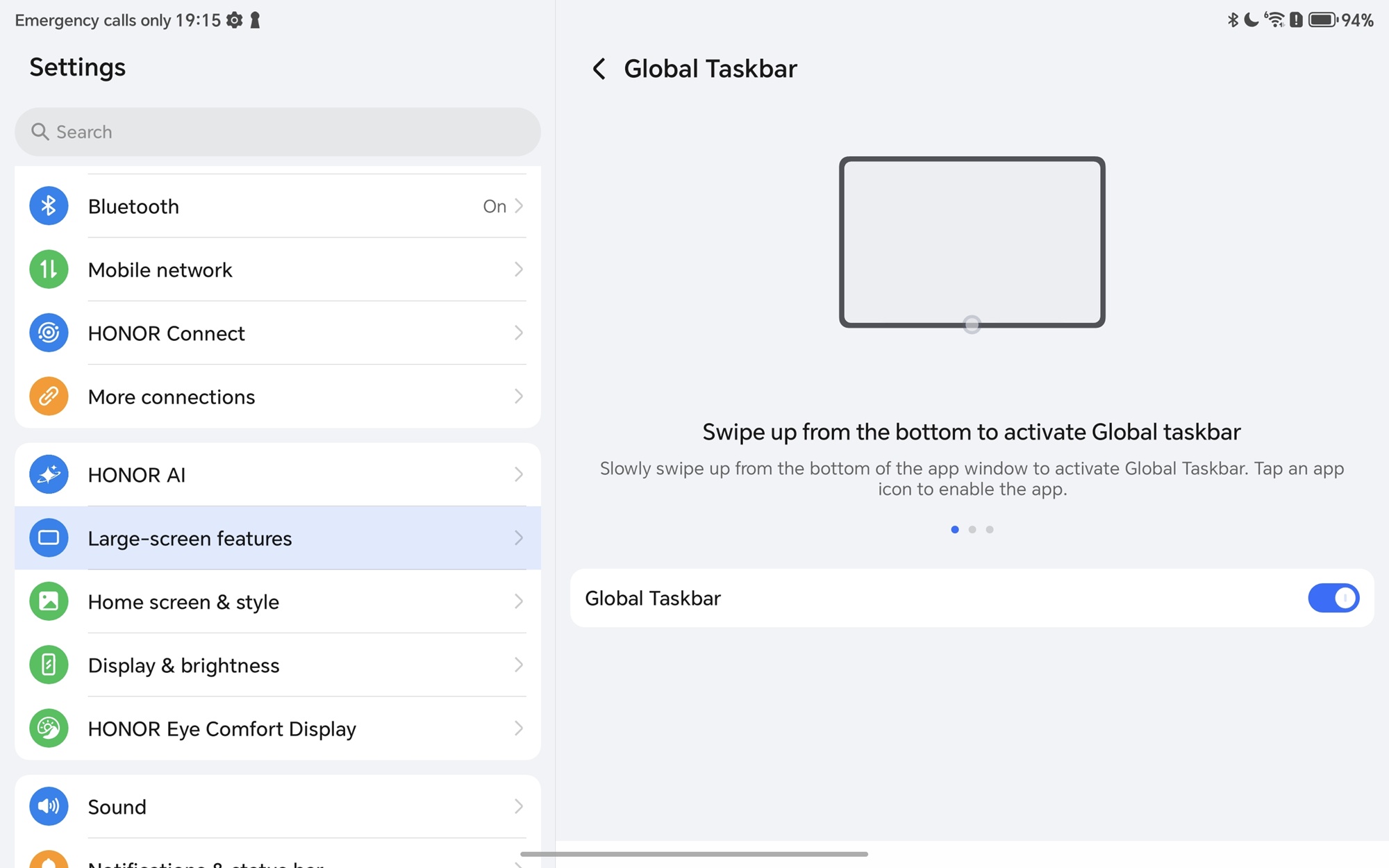Open Large-screen features menu entry
The height and width of the screenshot is (868, 1389).
pyautogui.click(x=190, y=538)
